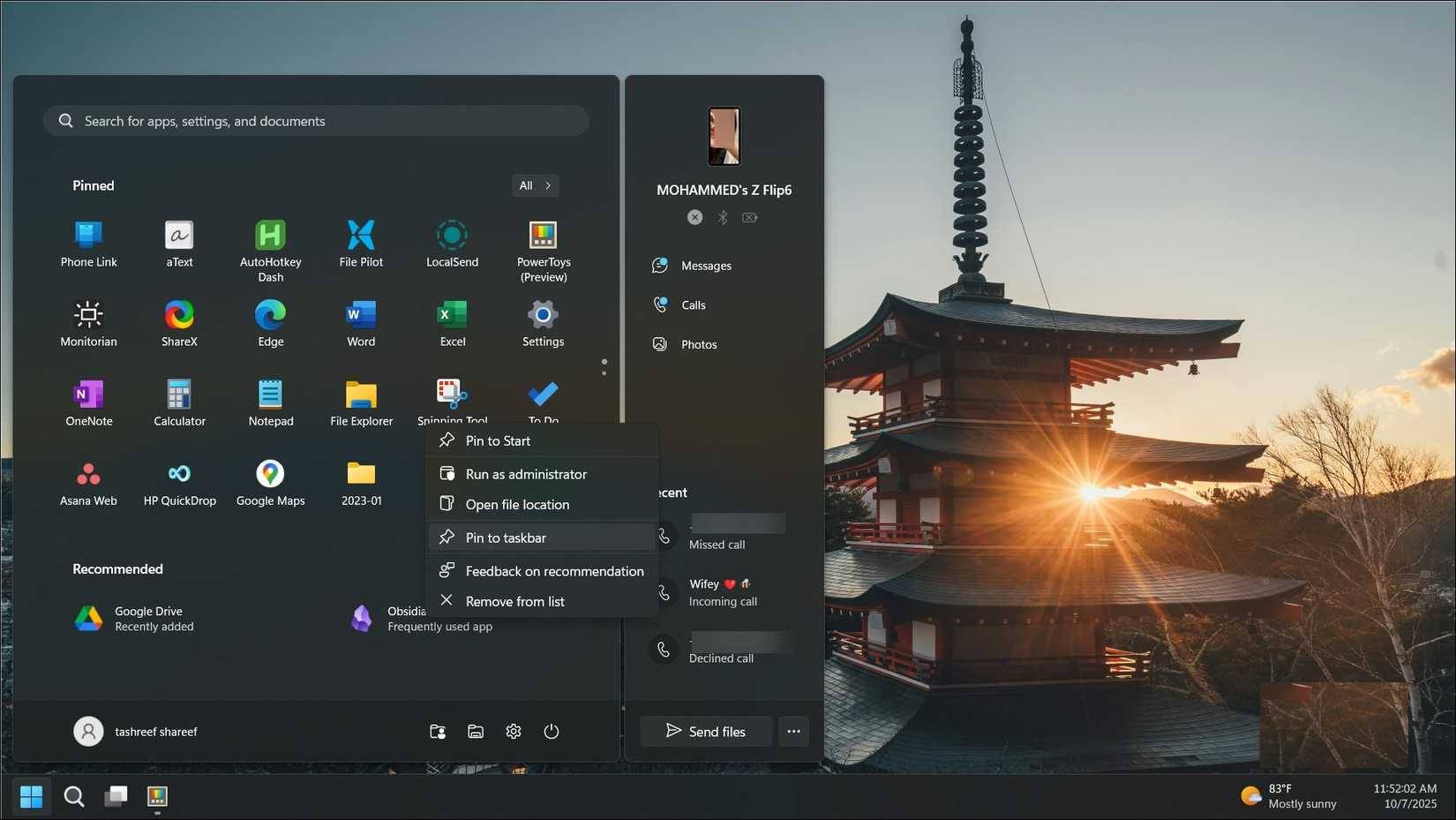Image resolution: width=1456 pixels, height=820 pixels.
Task: Click the Search icon on the taskbar
Action: (x=74, y=796)
